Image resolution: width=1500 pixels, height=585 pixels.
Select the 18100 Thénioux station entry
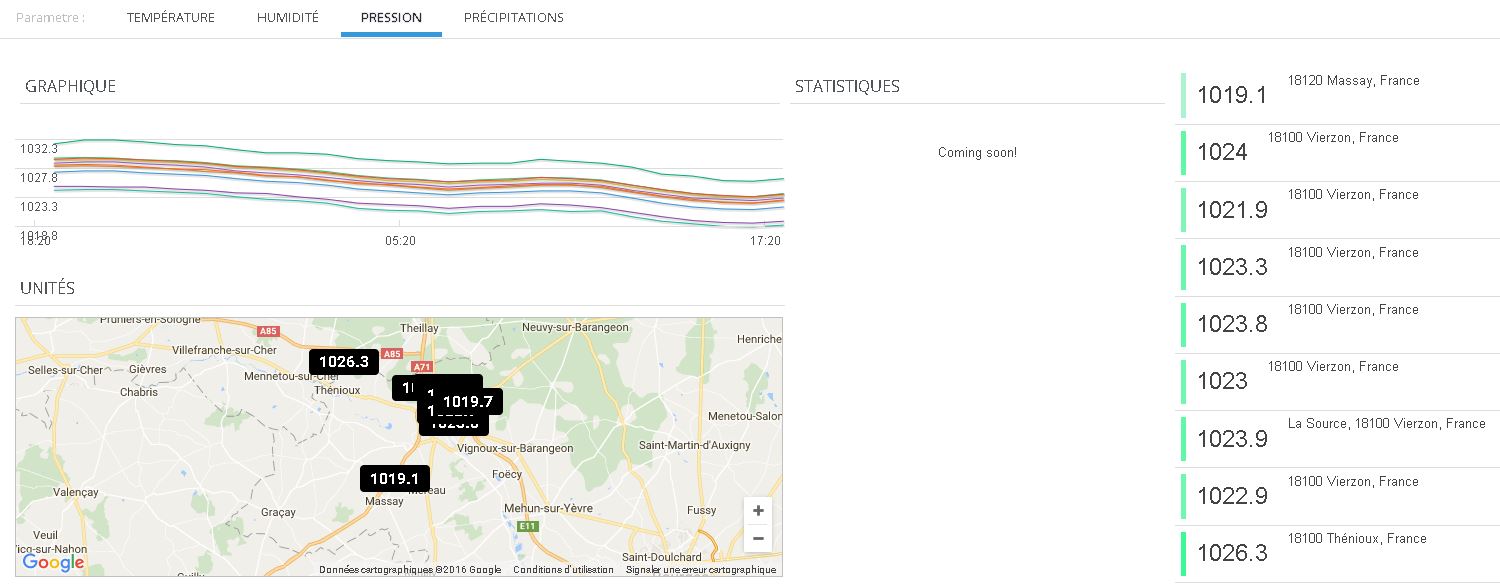click(x=1338, y=553)
